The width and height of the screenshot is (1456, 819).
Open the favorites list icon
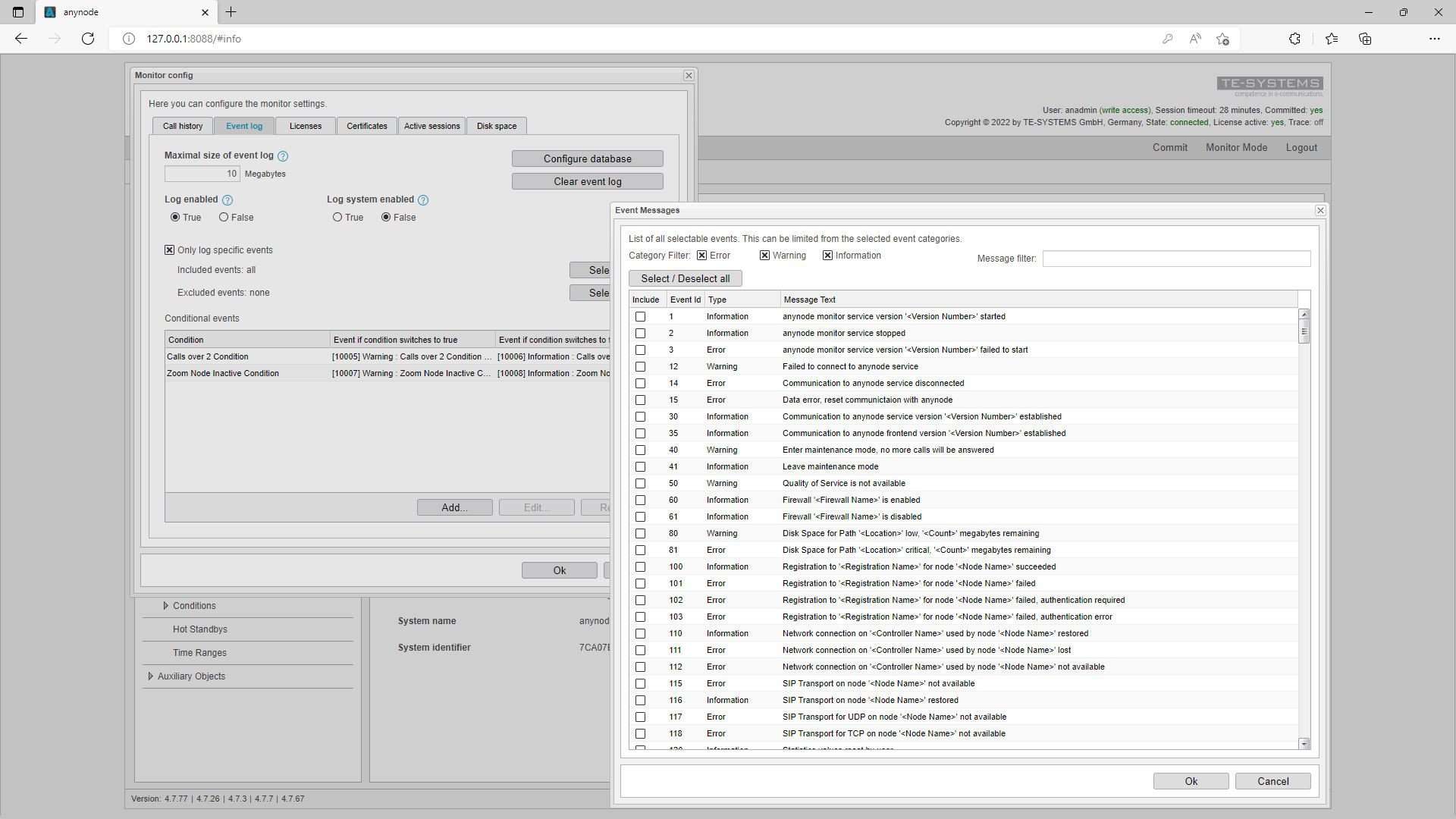pyautogui.click(x=1332, y=39)
